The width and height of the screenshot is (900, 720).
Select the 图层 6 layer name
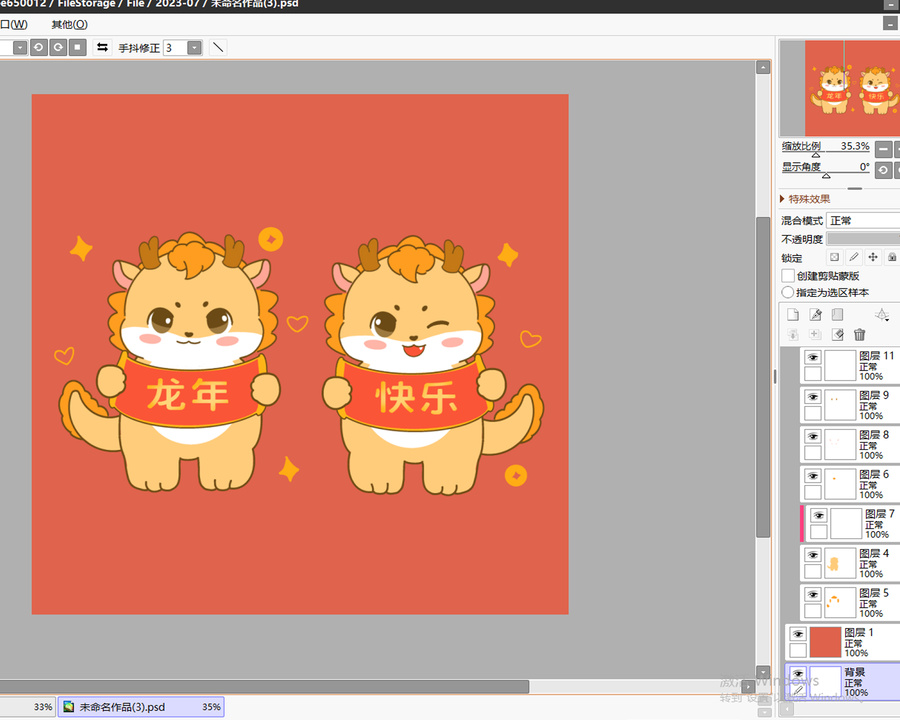click(x=874, y=474)
